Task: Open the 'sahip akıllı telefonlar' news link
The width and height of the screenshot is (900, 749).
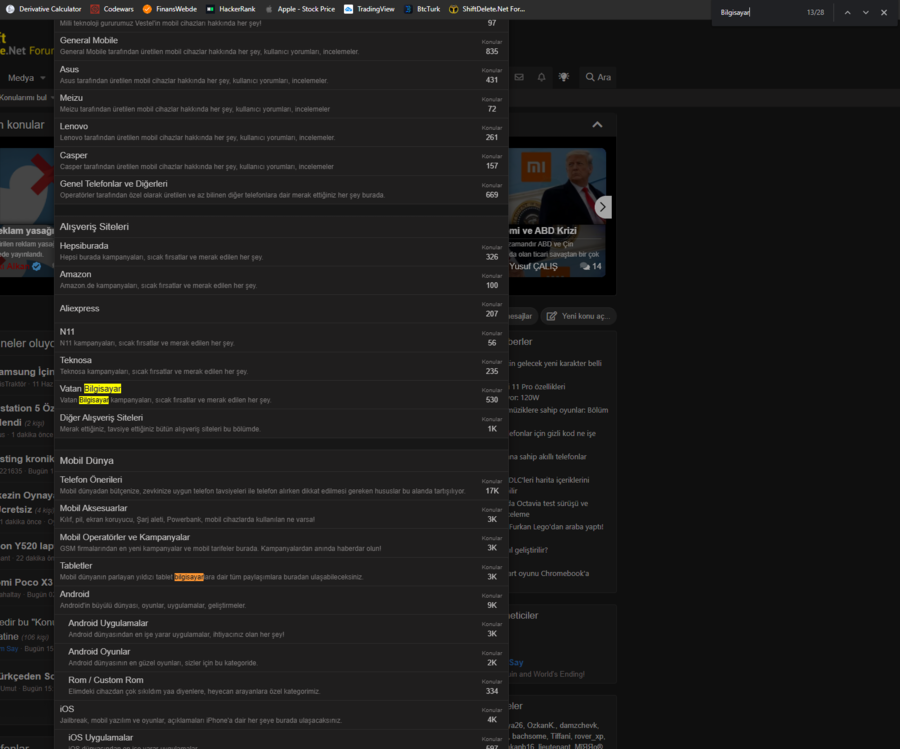Action: [548, 457]
